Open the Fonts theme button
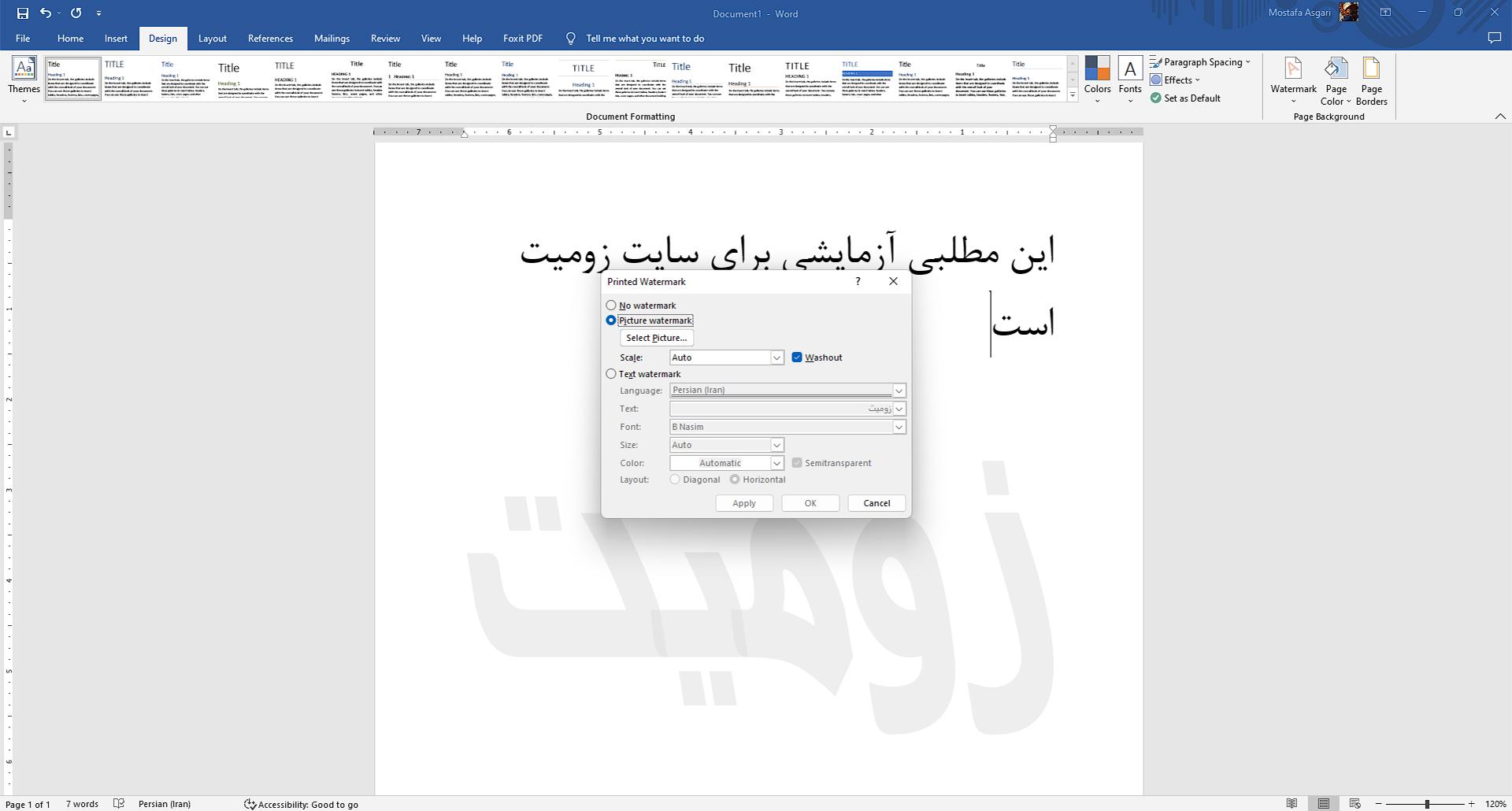 point(1130,80)
